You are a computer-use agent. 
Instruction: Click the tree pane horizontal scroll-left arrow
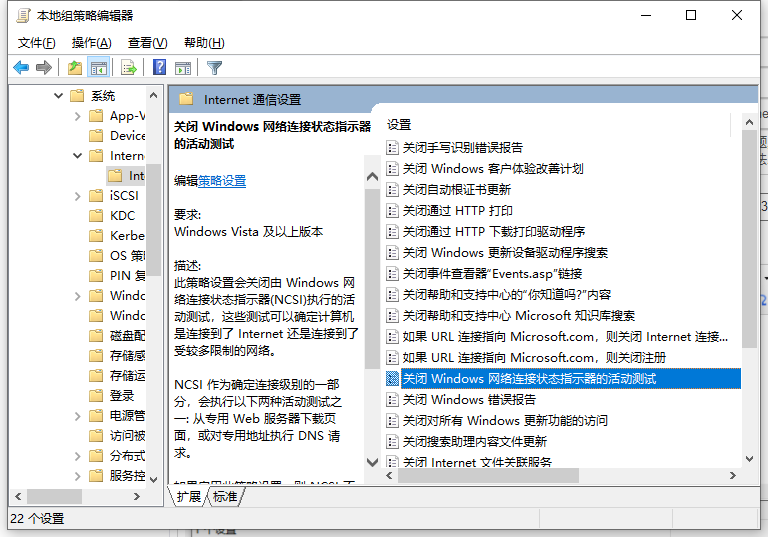pos(18,496)
